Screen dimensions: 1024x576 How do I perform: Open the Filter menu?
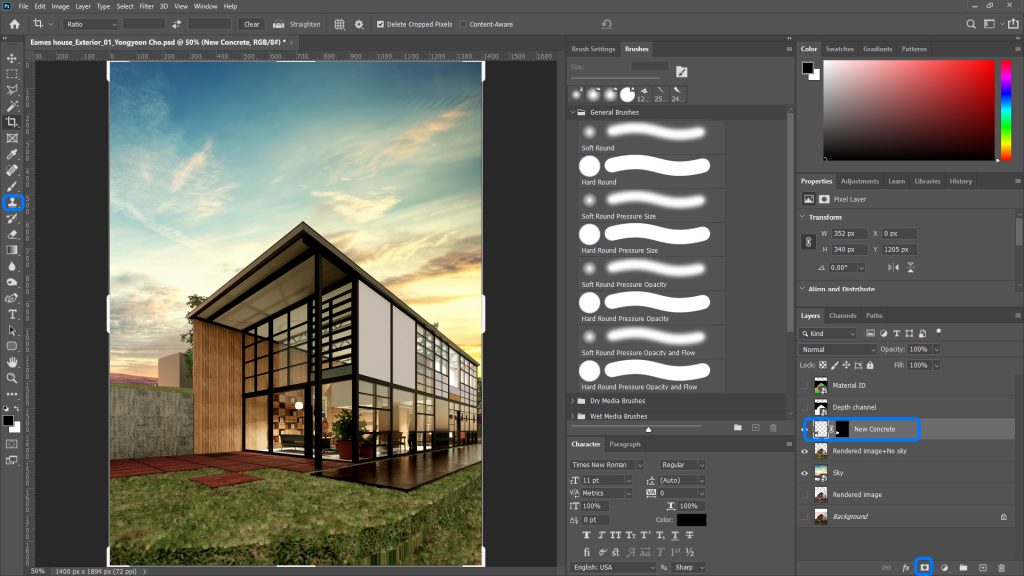tap(147, 5)
